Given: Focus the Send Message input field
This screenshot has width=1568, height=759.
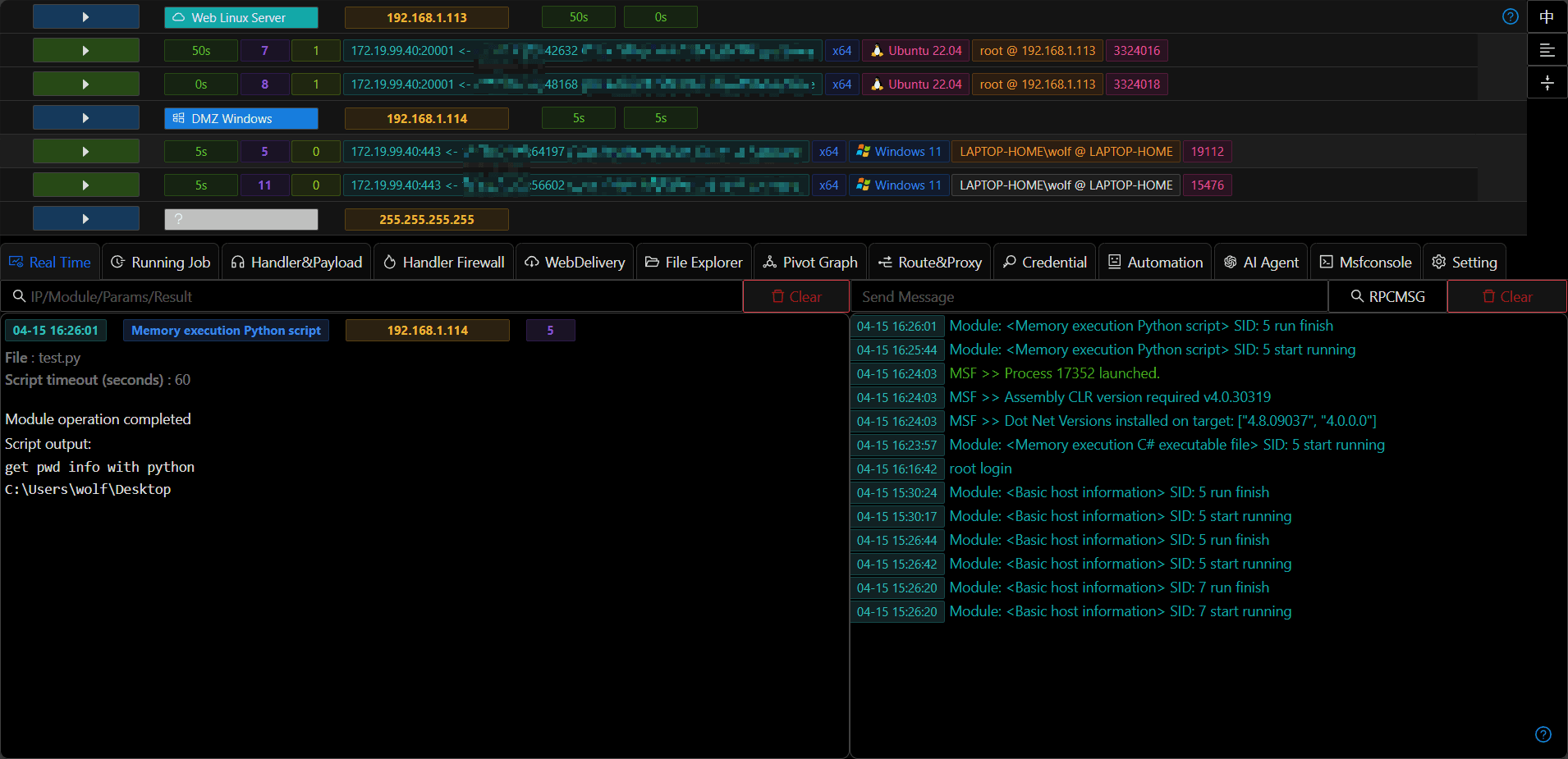Looking at the screenshot, I should [x=1089, y=297].
